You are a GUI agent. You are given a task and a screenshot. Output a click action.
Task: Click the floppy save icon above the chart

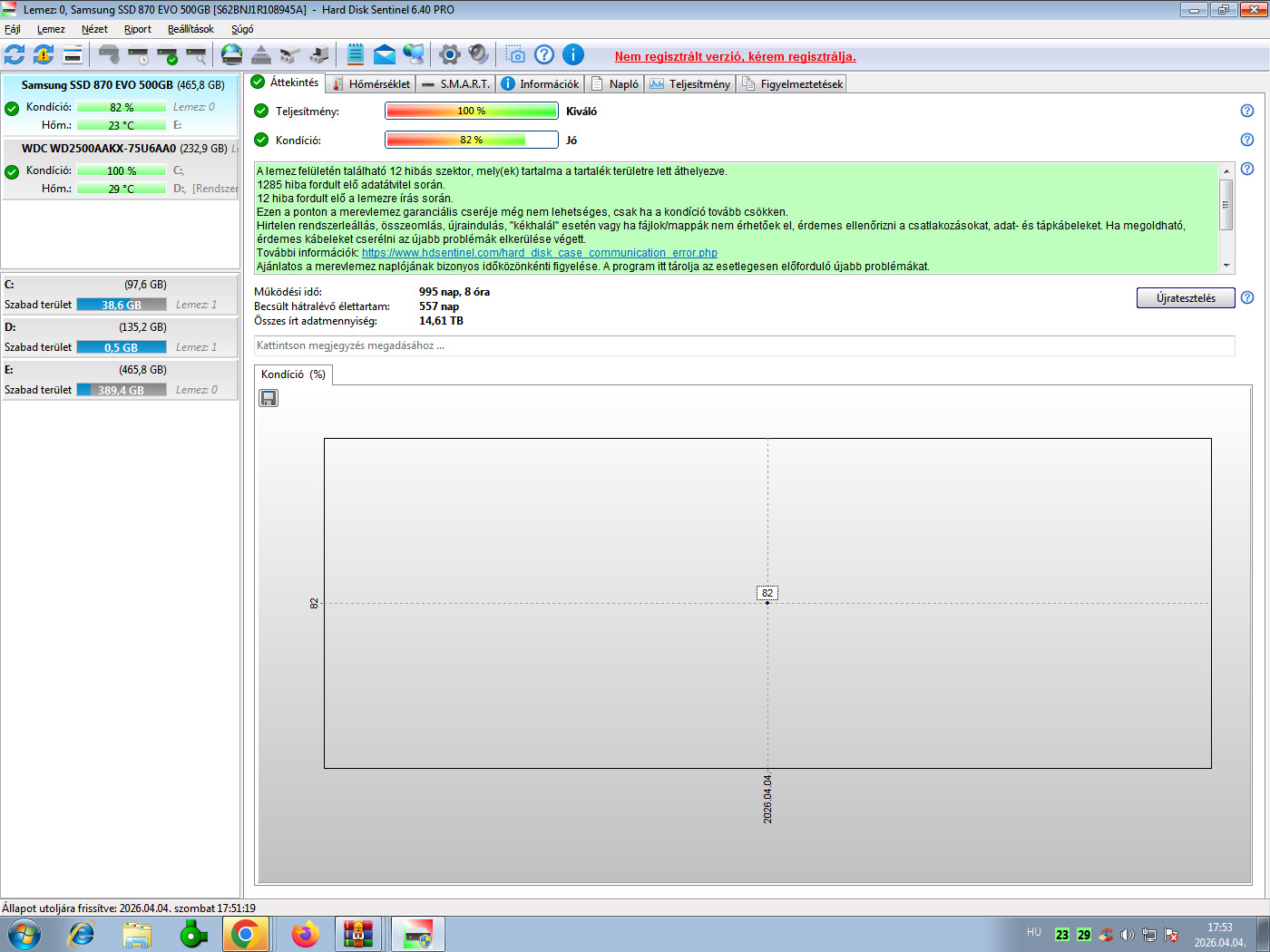pos(269,398)
